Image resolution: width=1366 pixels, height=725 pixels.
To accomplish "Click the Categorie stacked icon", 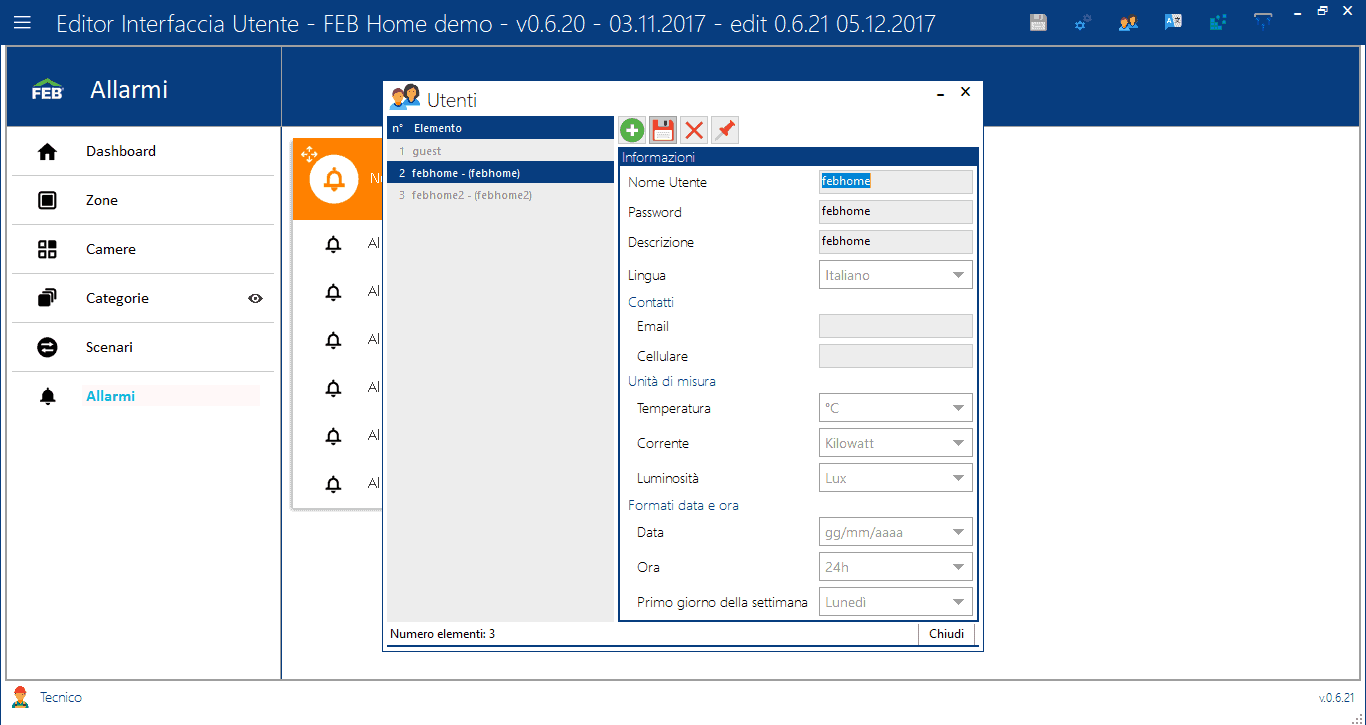I will [x=47, y=298].
